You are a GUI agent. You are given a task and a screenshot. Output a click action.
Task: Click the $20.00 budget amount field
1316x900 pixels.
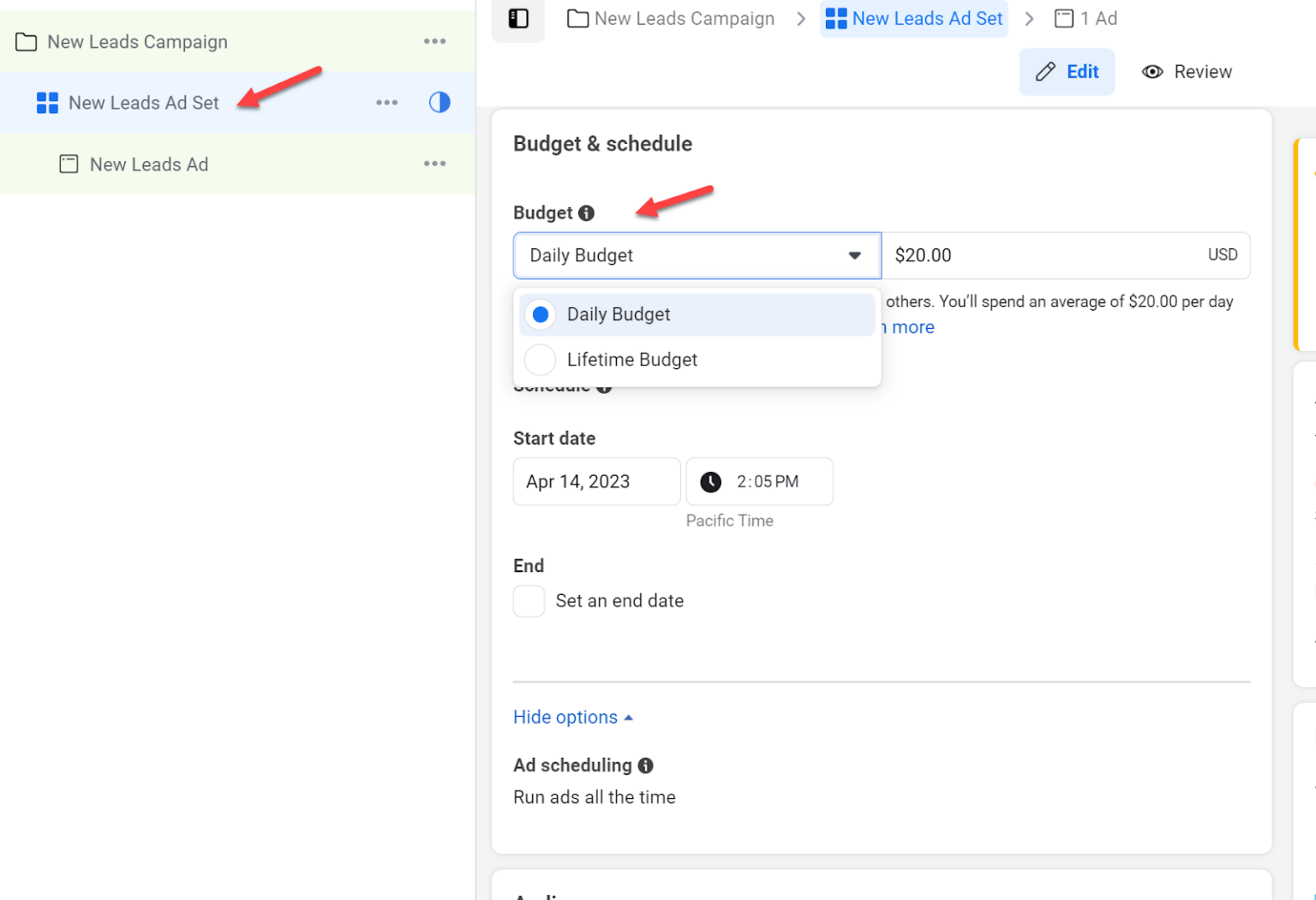coord(1066,255)
